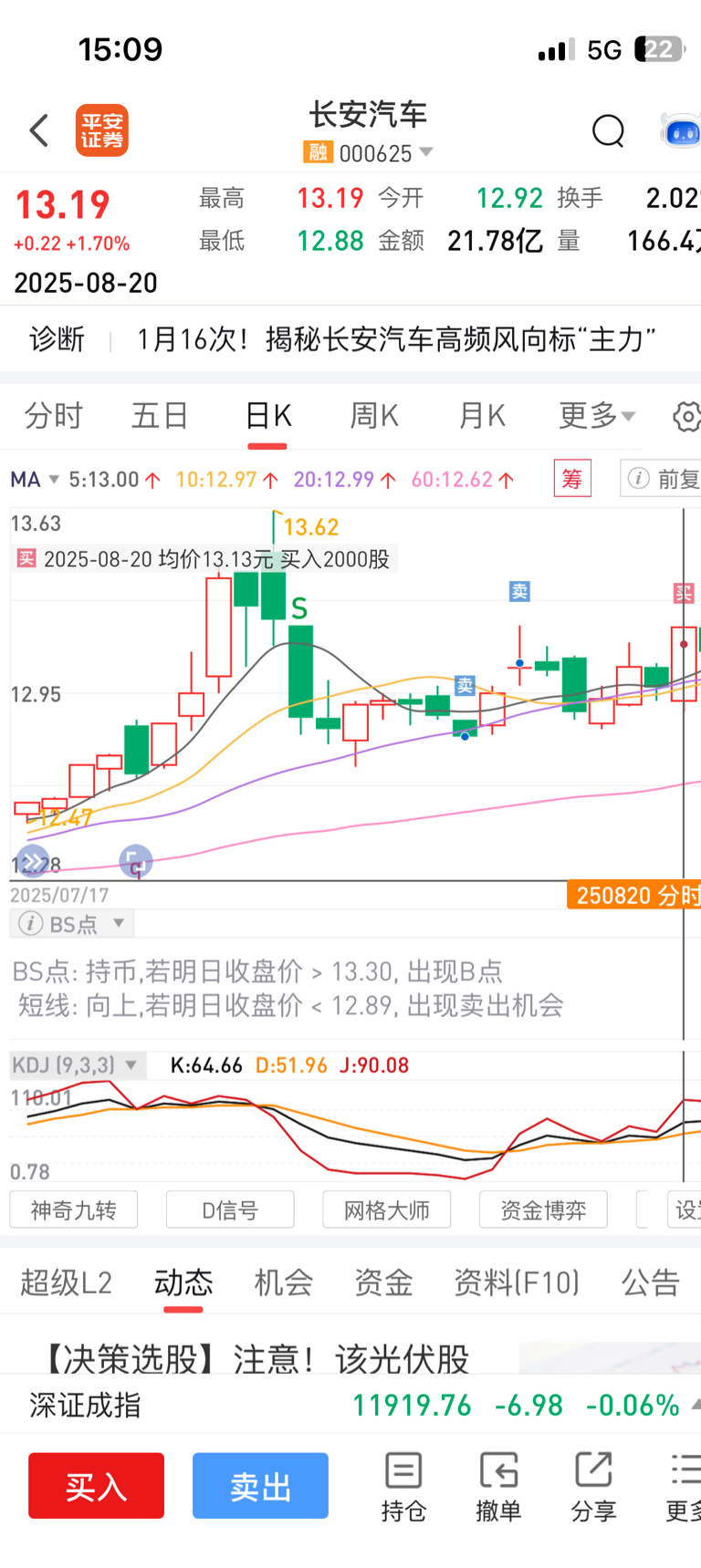The image size is (701, 1568).
Task: Tap the 13.62 high price label on chart
Action: (x=311, y=527)
